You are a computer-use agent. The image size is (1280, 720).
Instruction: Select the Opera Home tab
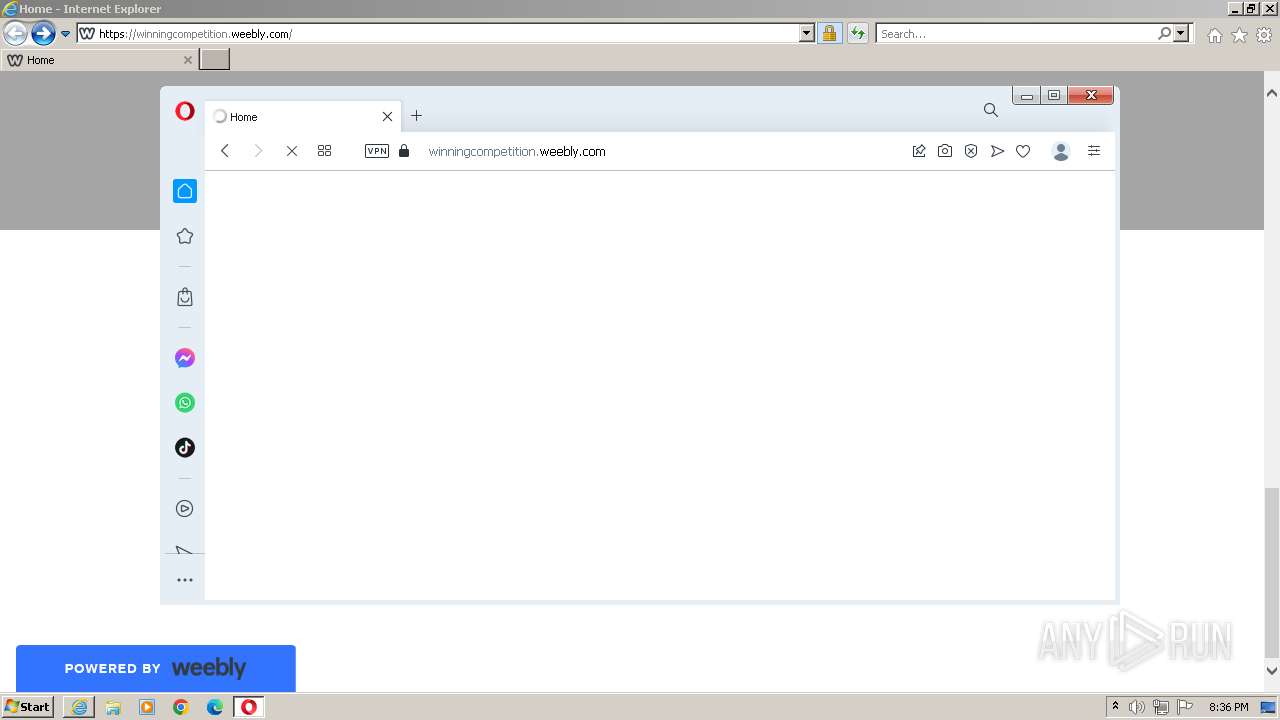click(303, 116)
